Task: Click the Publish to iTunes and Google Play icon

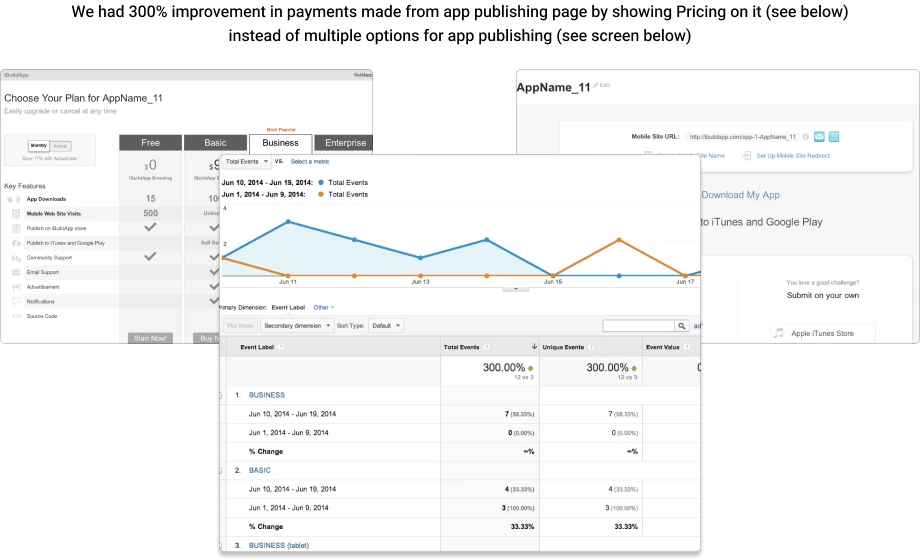Action: [x=16, y=243]
